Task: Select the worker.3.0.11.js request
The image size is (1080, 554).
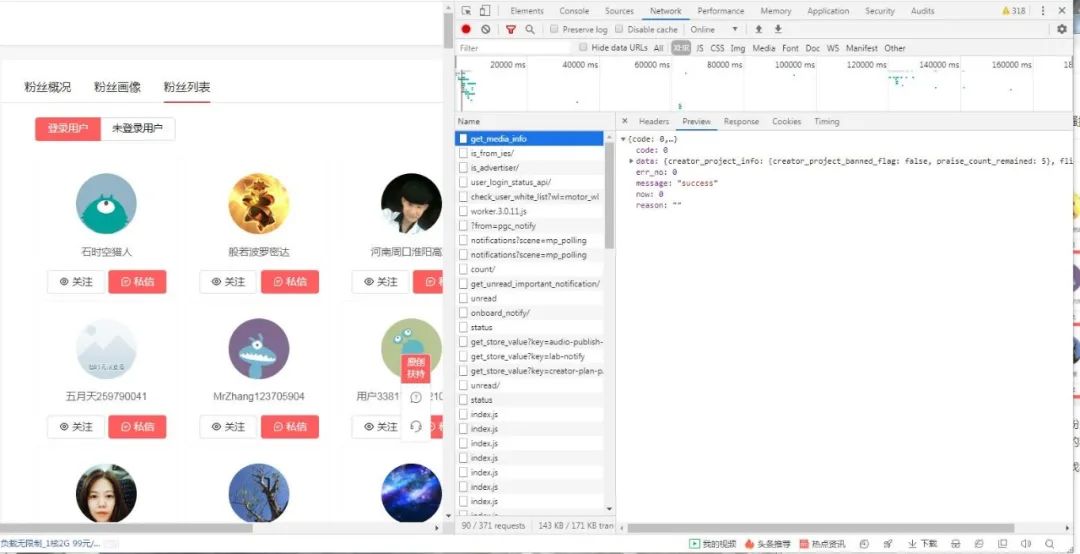Action: coord(529,211)
